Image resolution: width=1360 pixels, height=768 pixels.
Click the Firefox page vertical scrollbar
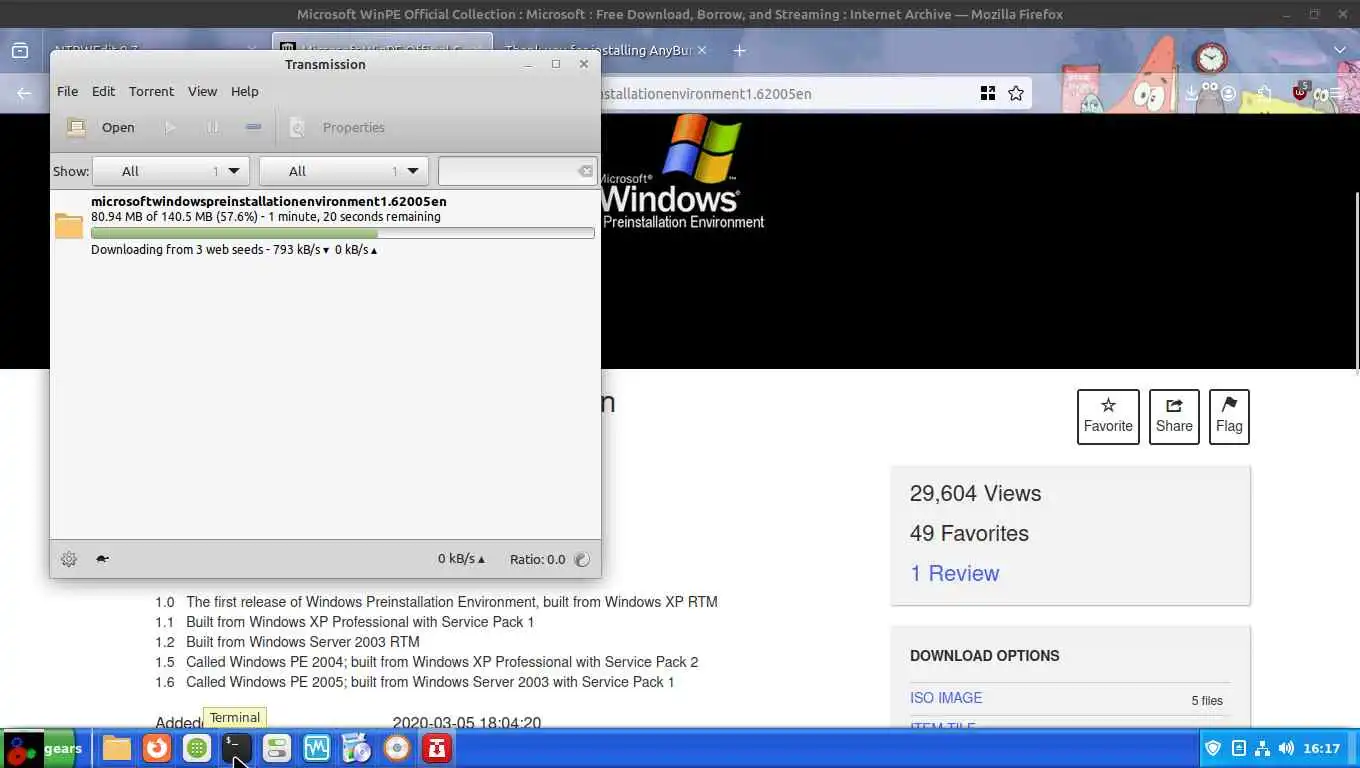pos(1355,283)
